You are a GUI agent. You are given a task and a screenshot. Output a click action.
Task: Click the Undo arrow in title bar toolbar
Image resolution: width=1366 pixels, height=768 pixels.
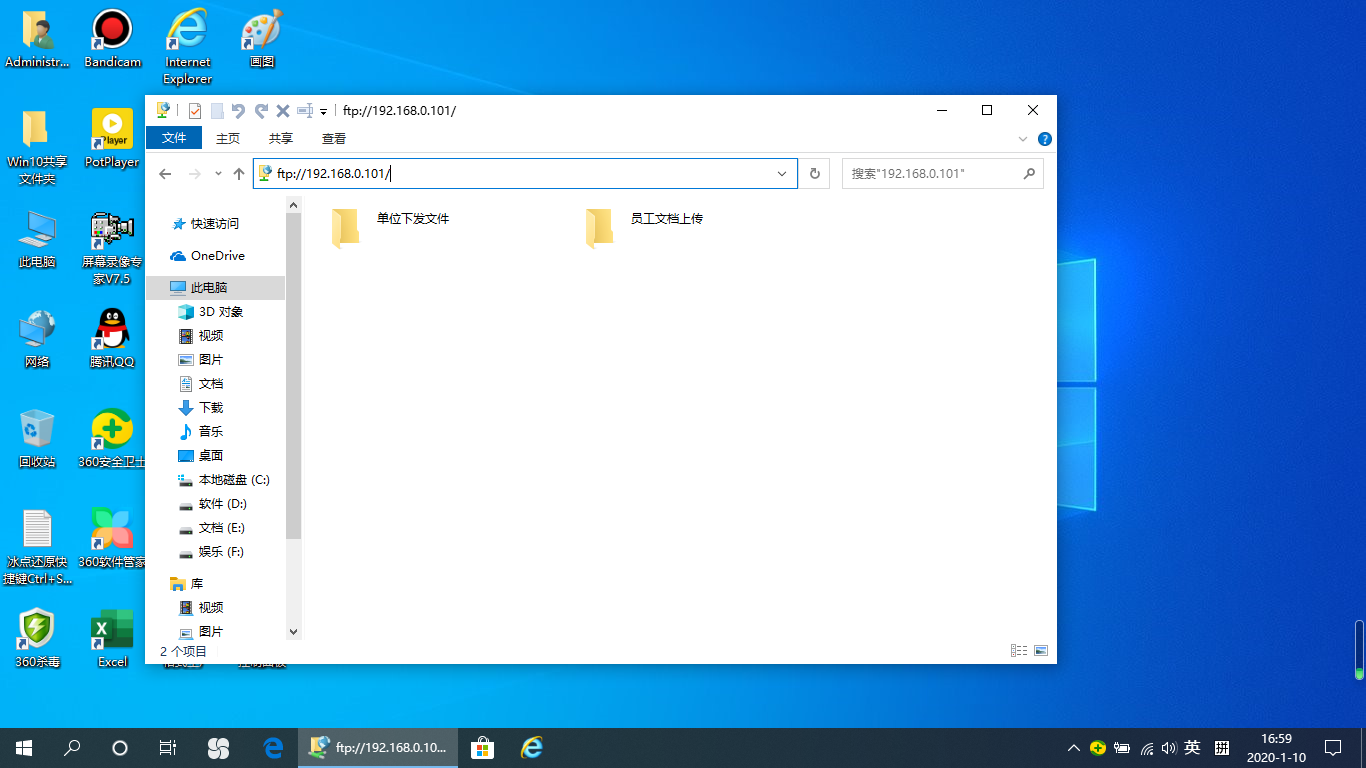click(x=238, y=110)
